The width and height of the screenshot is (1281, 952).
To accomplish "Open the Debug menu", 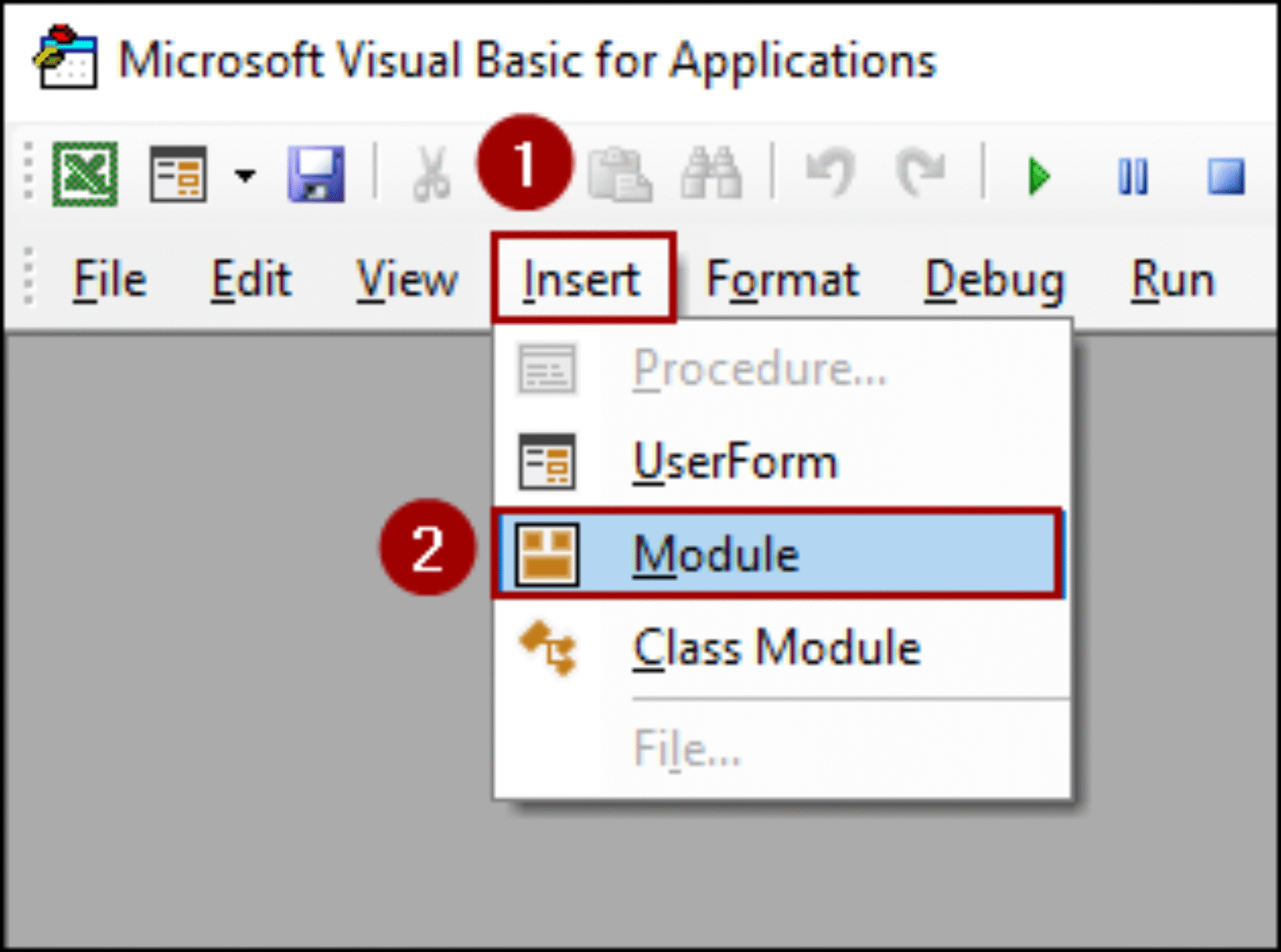I will click(994, 278).
